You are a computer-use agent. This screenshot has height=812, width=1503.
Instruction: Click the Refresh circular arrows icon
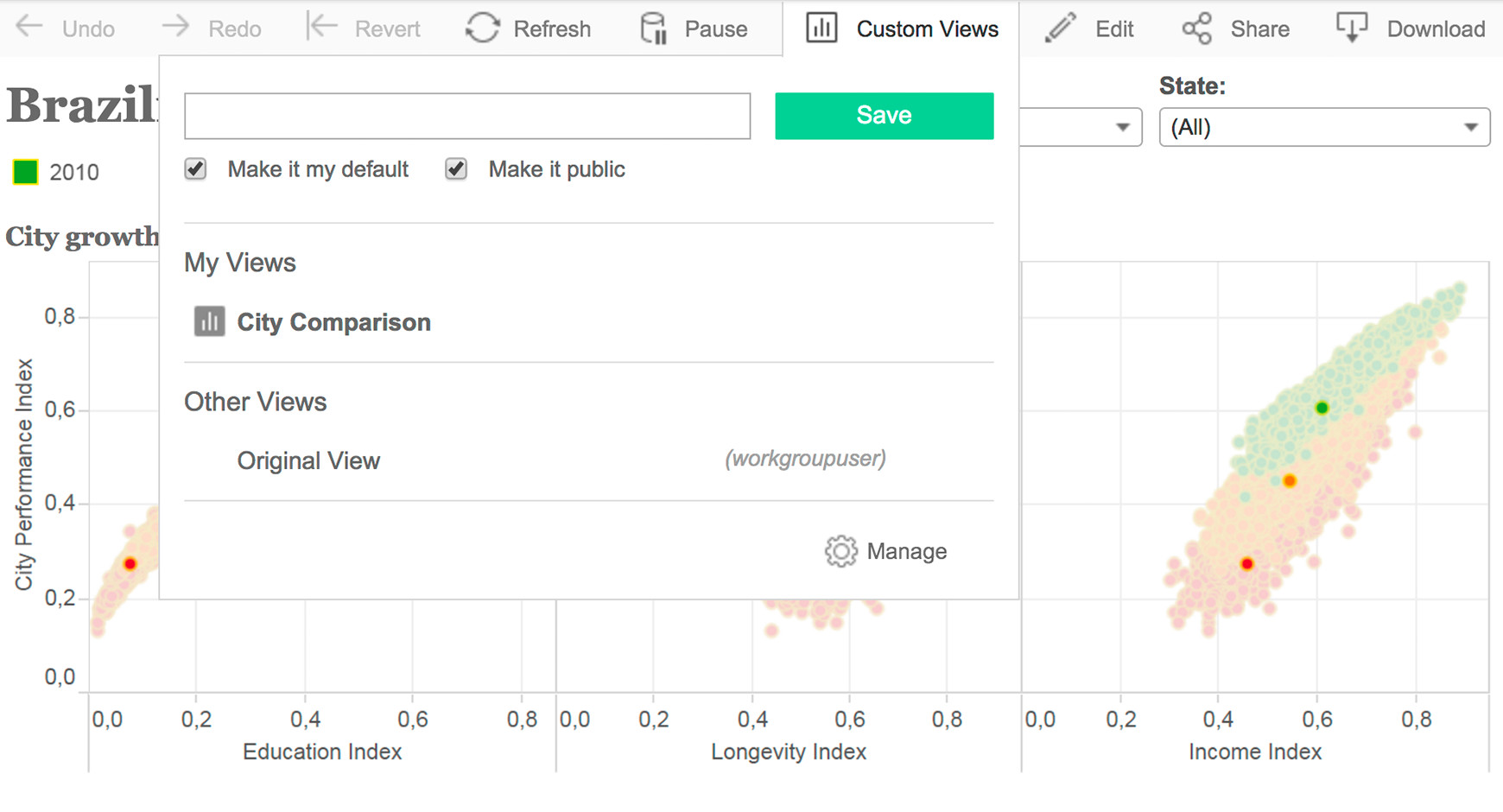coord(482,28)
